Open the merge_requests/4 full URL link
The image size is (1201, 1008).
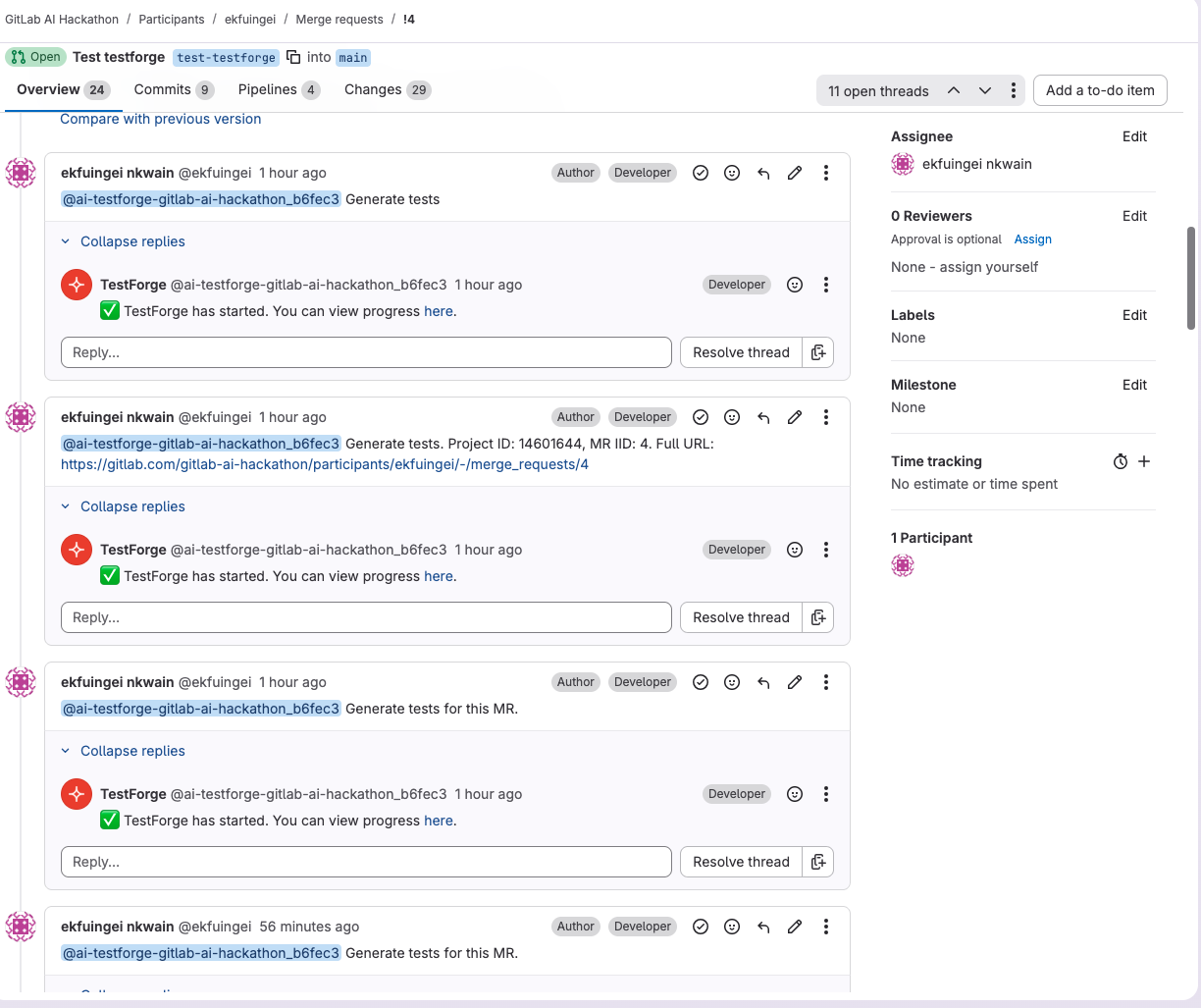[x=325, y=464]
